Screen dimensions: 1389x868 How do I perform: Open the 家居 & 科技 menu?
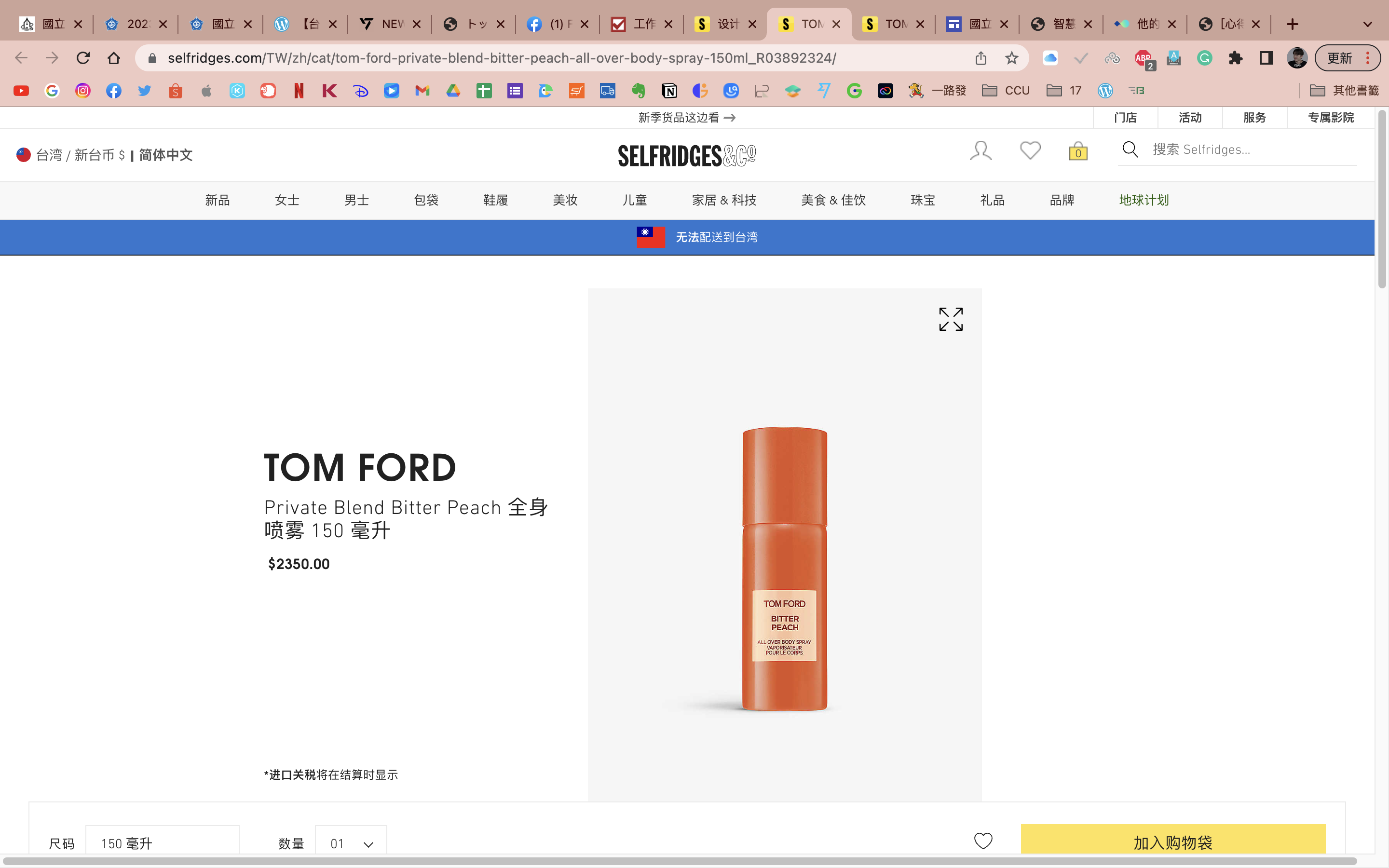pyautogui.click(x=724, y=200)
